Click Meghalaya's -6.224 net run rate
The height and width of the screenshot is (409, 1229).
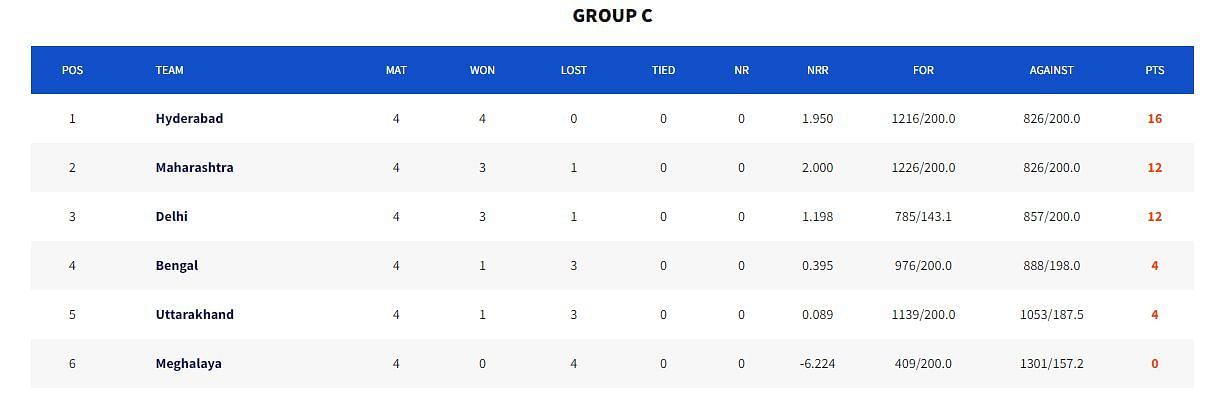click(817, 364)
